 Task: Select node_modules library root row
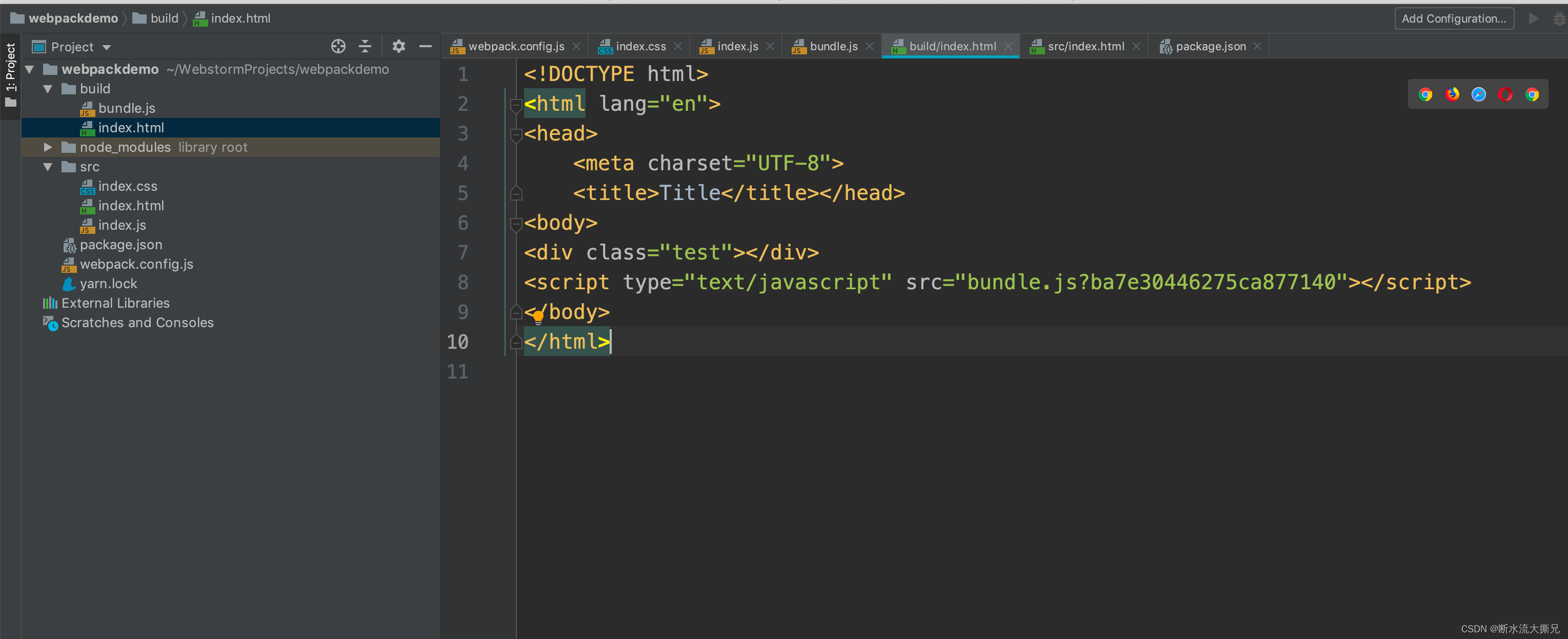coord(231,147)
